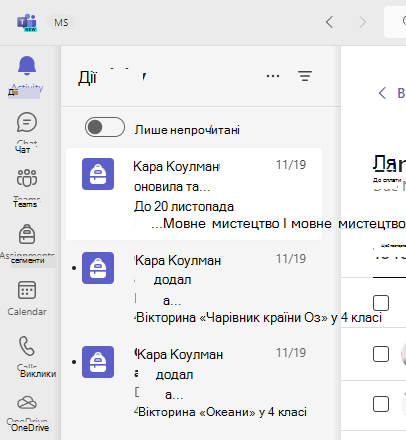Image resolution: width=406 pixels, height=440 pixels.
Task: Open the filter icon in Дії panel
Action: click(x=305, y=76)
